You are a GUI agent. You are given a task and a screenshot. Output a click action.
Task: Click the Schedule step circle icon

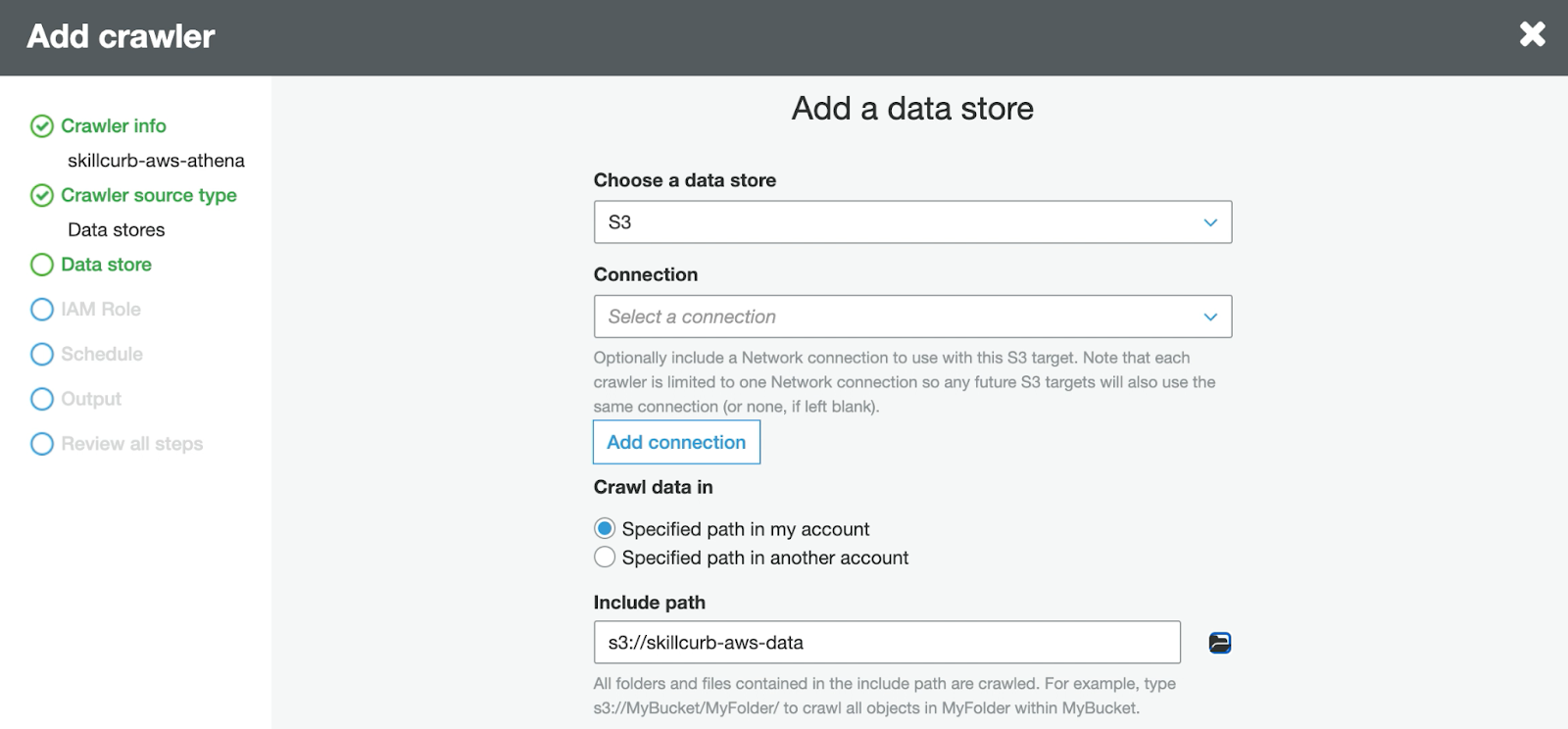pos(42,354)
